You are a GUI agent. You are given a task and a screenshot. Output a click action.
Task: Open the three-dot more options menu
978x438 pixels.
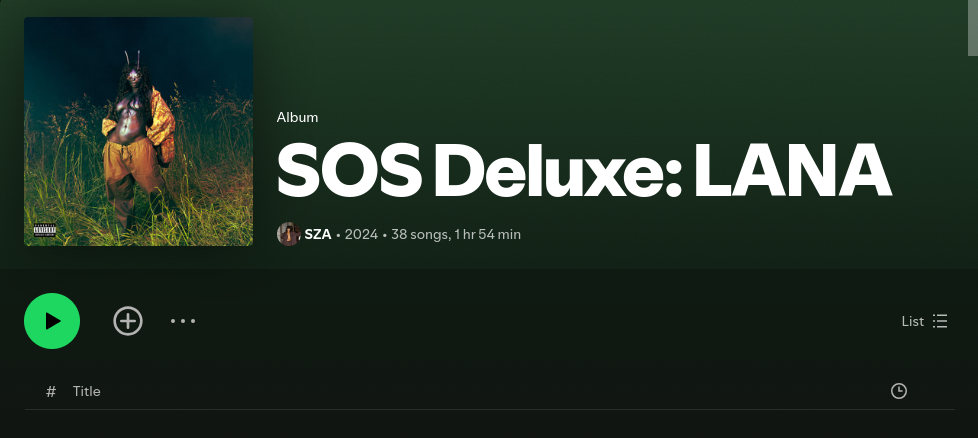pos(183,321)
